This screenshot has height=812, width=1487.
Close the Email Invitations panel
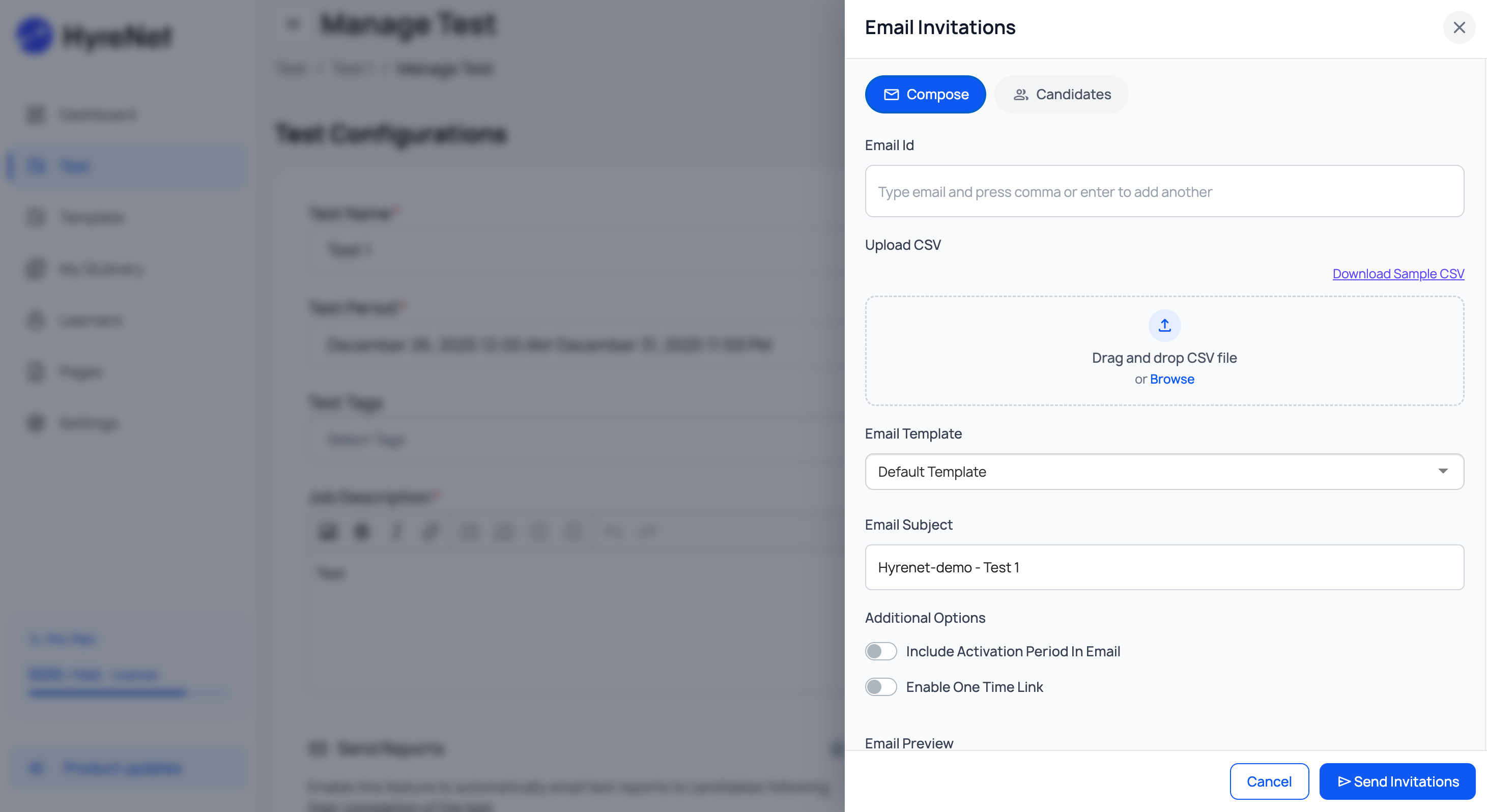[x=1459, y=27]
